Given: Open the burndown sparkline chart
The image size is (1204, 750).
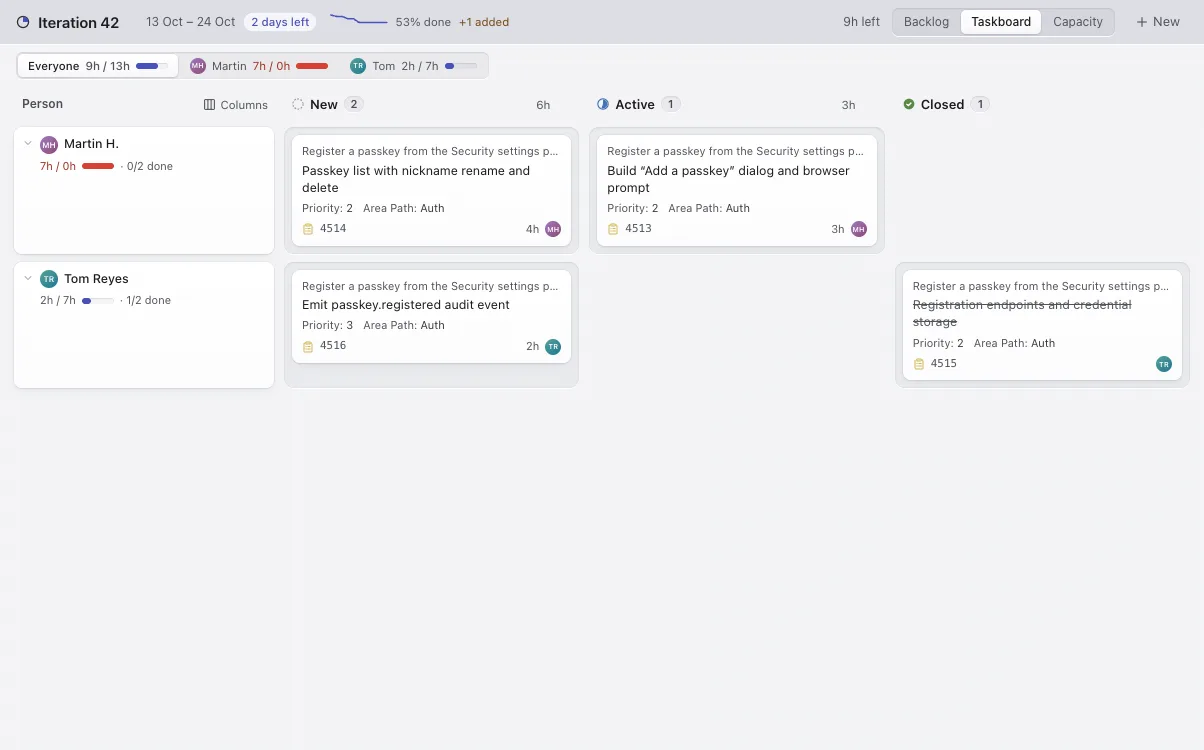Looking at the screenshot, I should 359,20.
